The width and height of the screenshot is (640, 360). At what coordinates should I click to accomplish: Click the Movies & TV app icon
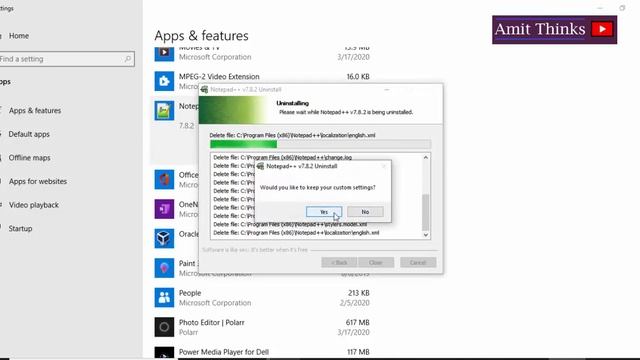click(x=164, y=53)
